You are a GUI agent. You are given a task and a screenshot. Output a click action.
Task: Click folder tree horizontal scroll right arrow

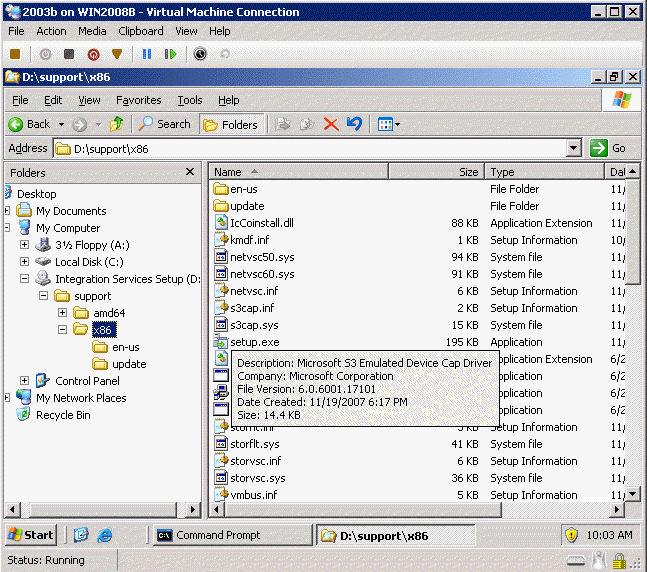[x=193, y=510]
